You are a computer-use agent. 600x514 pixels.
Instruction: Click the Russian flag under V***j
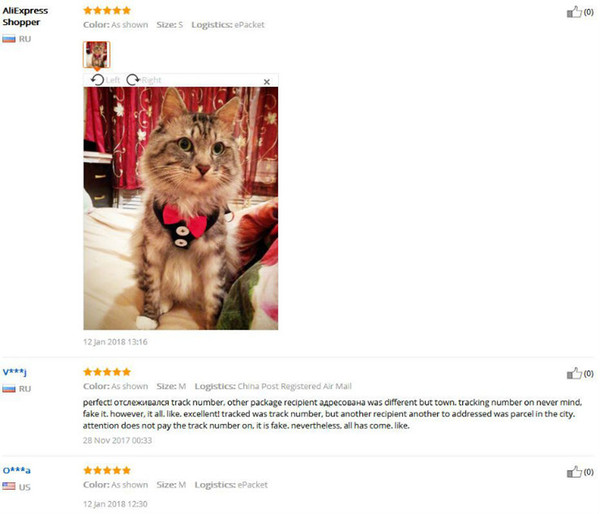(x=9, y=389)
